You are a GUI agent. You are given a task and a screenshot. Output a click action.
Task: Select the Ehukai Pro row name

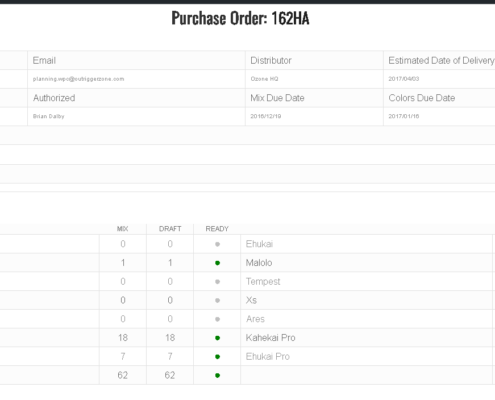tap(268, 356)
